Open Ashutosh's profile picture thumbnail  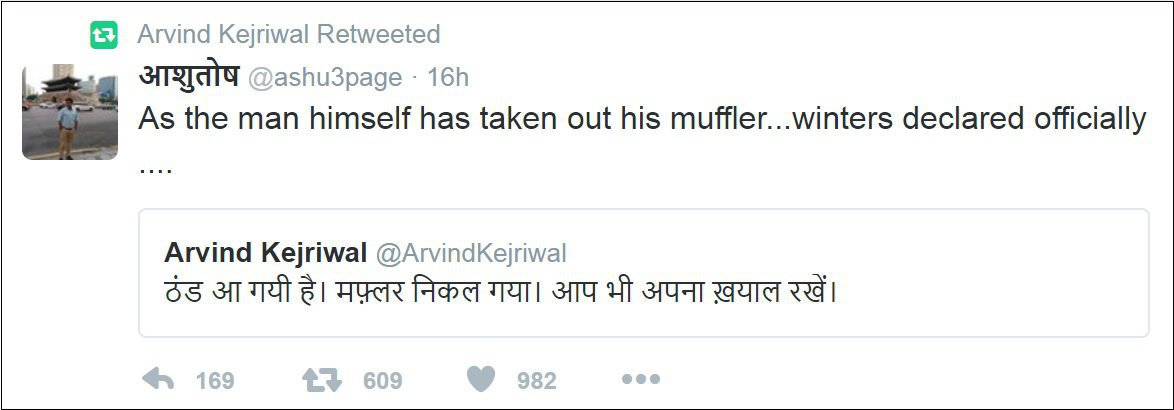point(70,112)
